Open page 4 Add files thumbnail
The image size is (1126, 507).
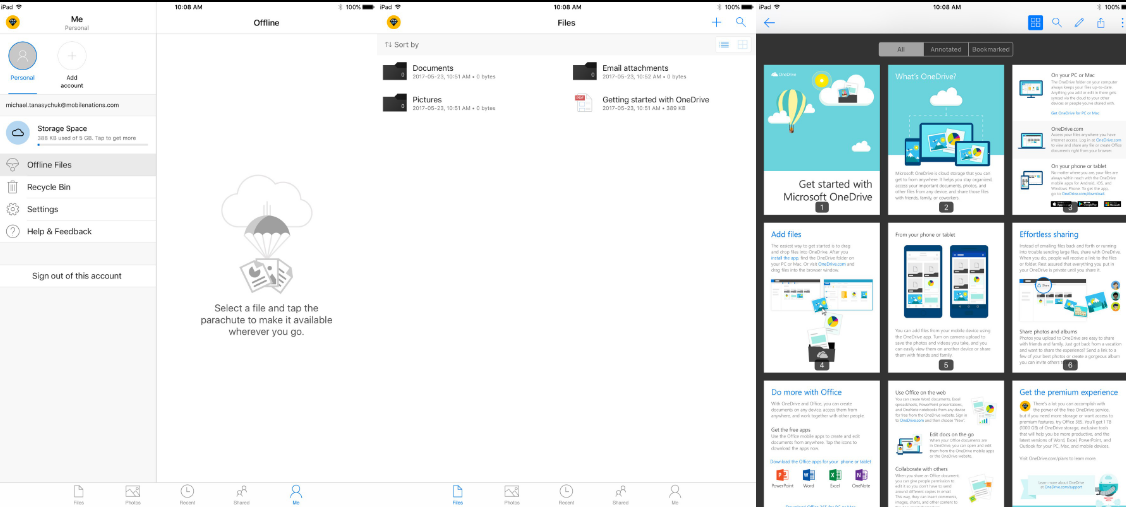(822, 297)
